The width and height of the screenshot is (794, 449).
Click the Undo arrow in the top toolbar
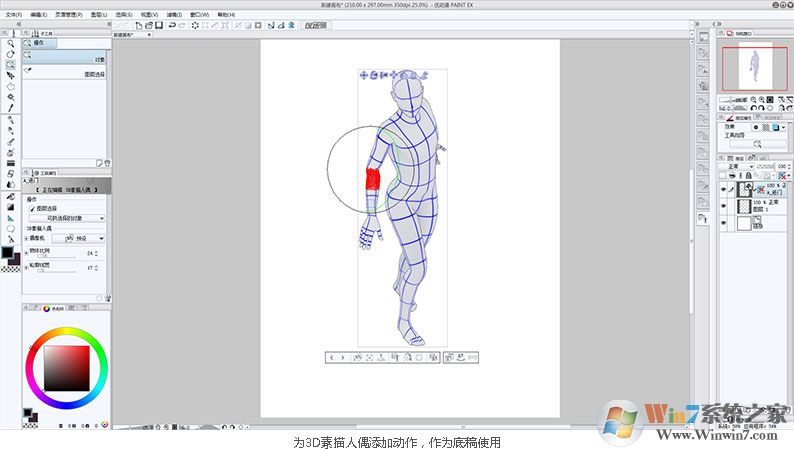(x=172, y=25)
